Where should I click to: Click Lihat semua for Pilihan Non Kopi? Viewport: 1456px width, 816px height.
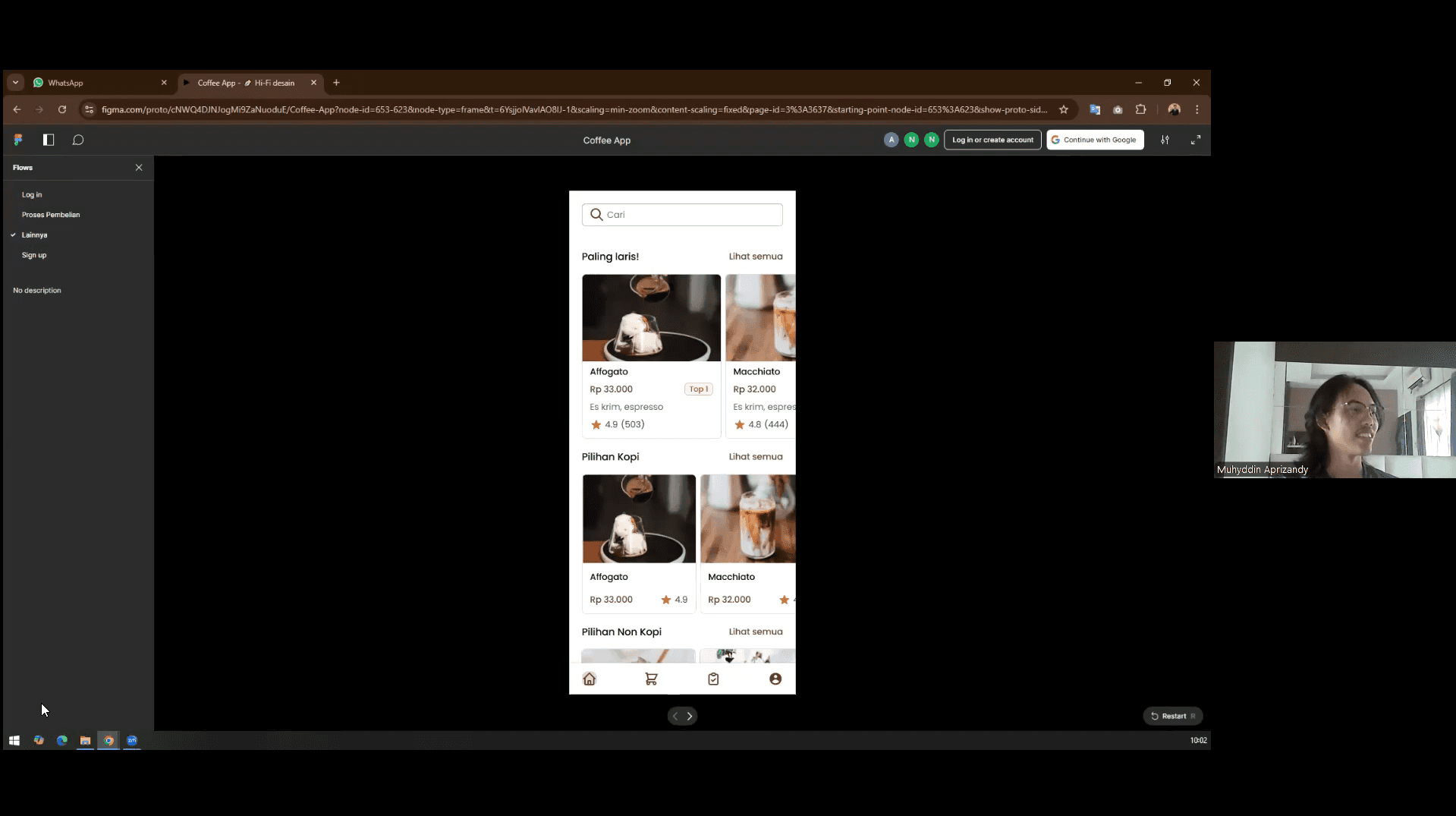756,632
